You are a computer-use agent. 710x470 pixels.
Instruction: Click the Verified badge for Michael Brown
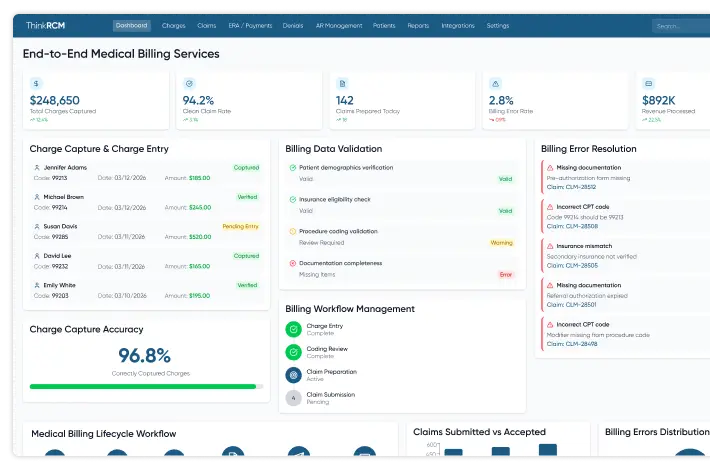(247, 197)
